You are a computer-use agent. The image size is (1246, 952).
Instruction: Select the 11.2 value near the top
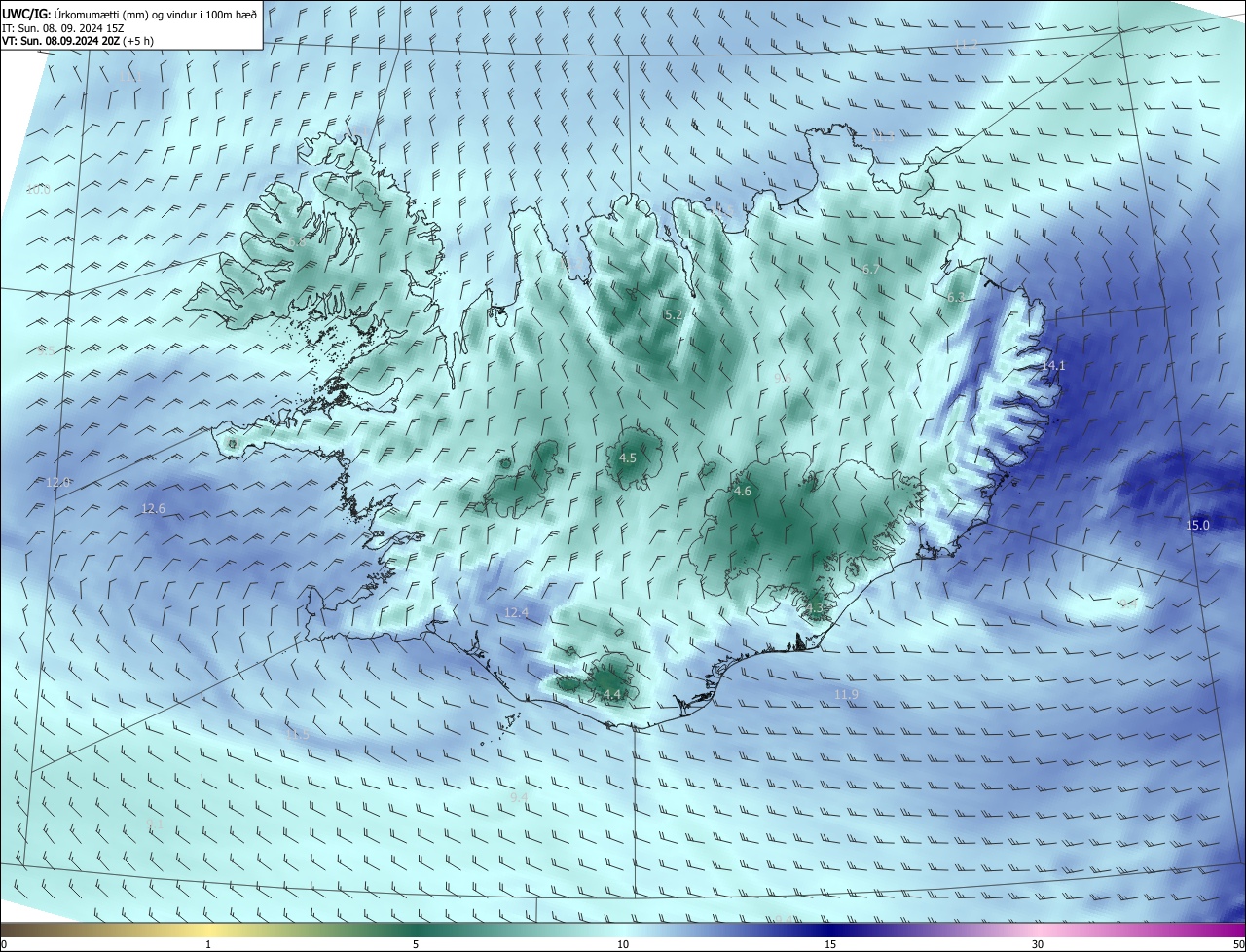click(965, 46)
